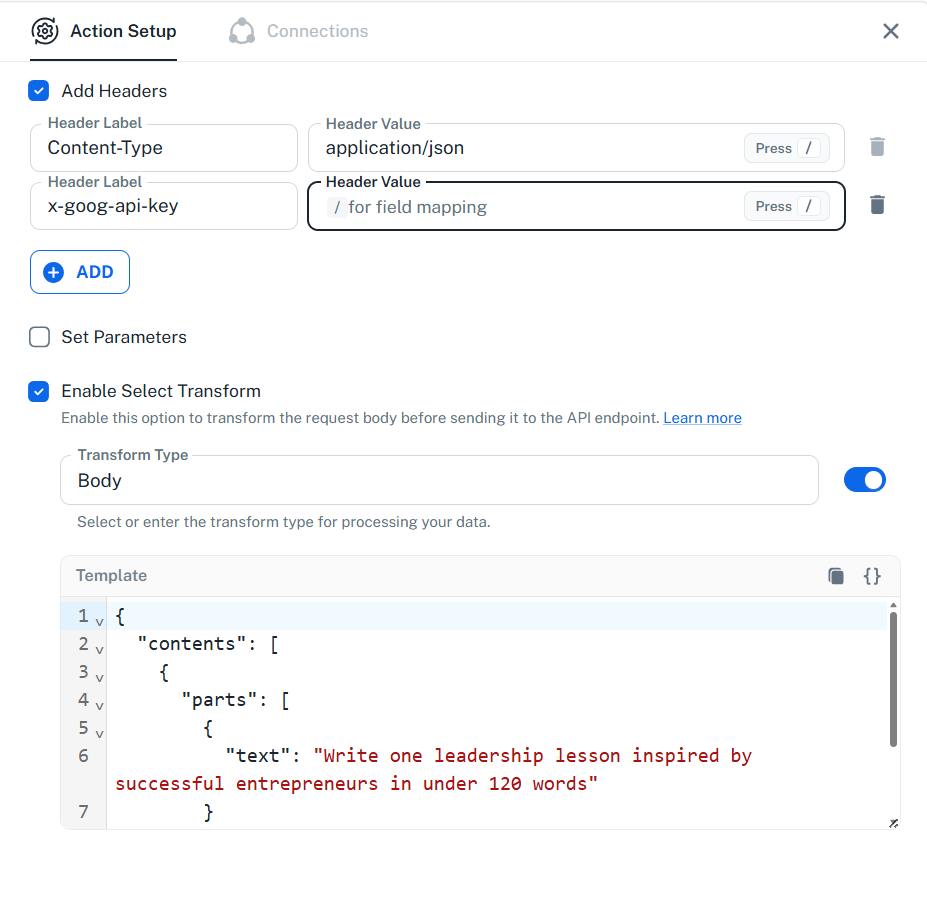Uncheck the Add Headers checkbox
The height and width of the screenshot is (900, 927).
click(39, 91)
